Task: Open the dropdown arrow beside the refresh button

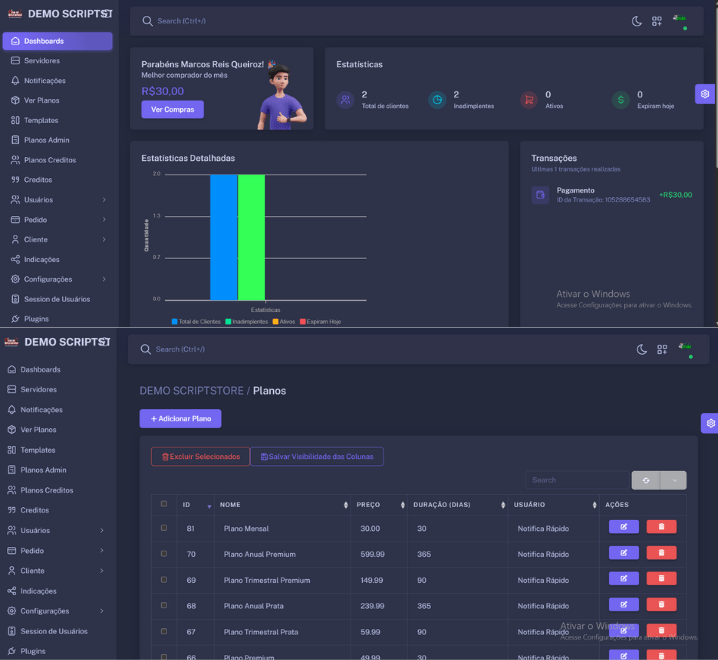Action: (x=673, y=480)
